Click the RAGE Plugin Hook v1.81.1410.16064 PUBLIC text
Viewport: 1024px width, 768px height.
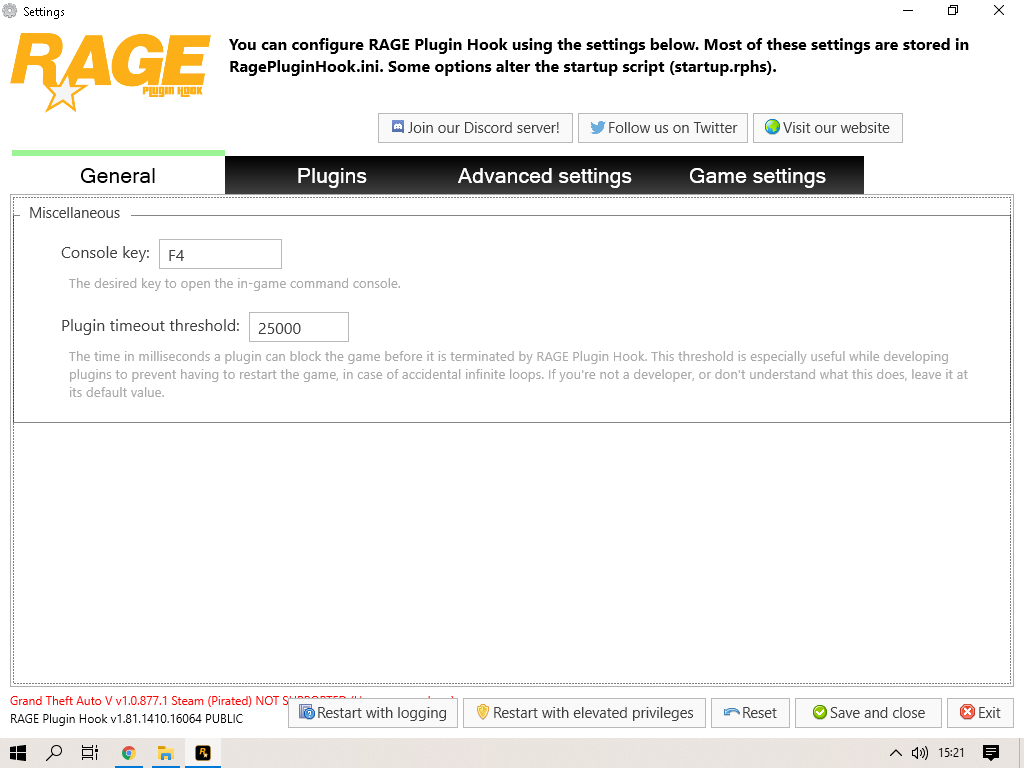pos(127,719)
